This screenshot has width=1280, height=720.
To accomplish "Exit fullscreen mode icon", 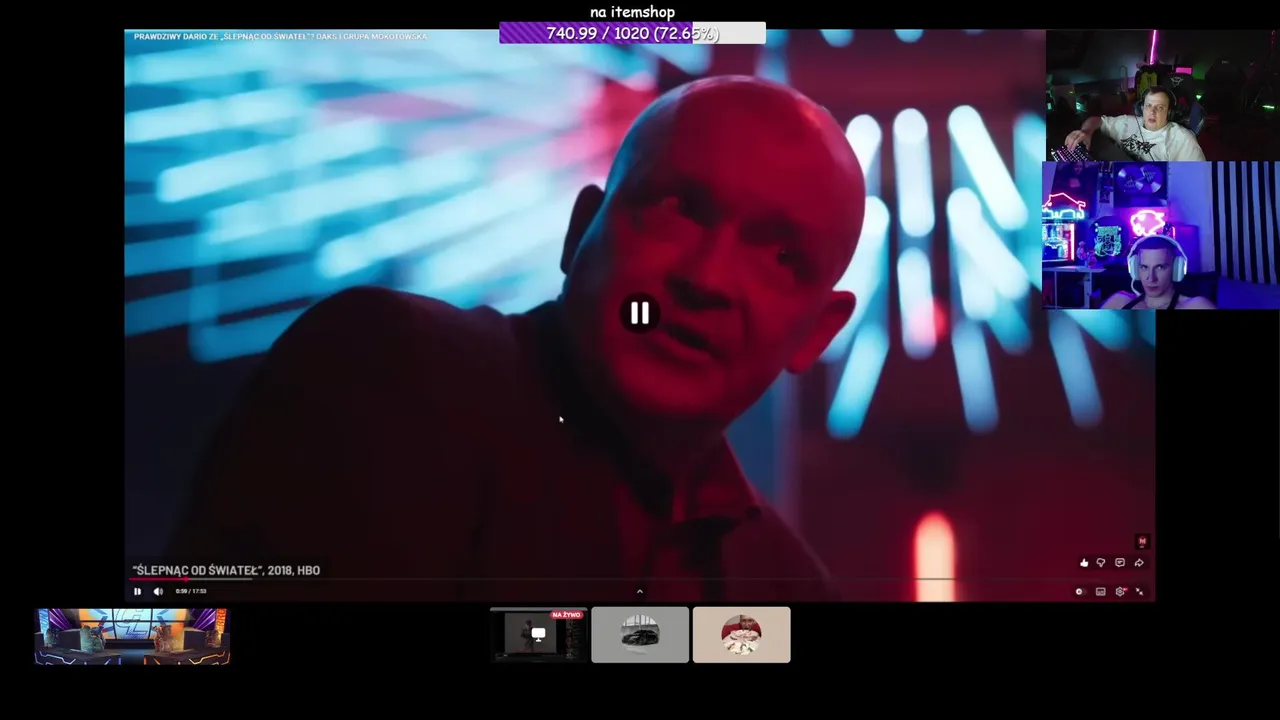I will [1139, 591].
